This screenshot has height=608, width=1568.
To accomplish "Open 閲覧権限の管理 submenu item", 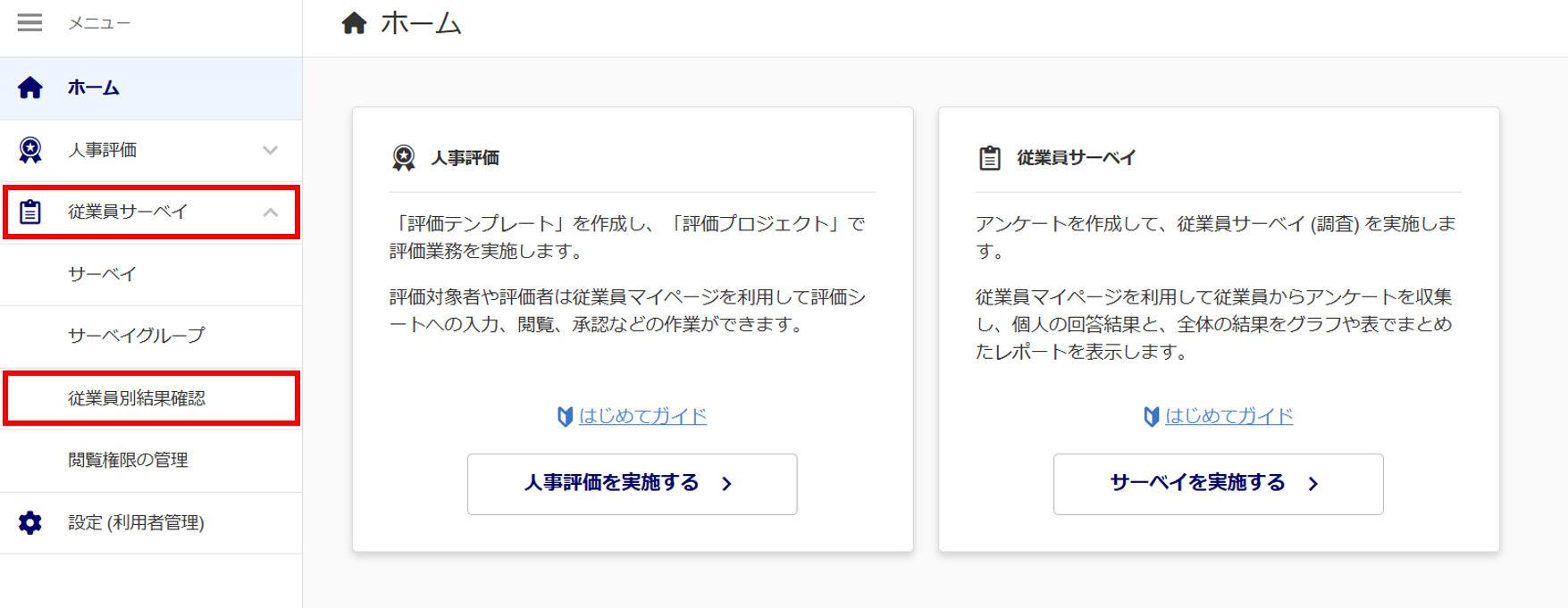I will pyautogui.click(x=151, y=460).
